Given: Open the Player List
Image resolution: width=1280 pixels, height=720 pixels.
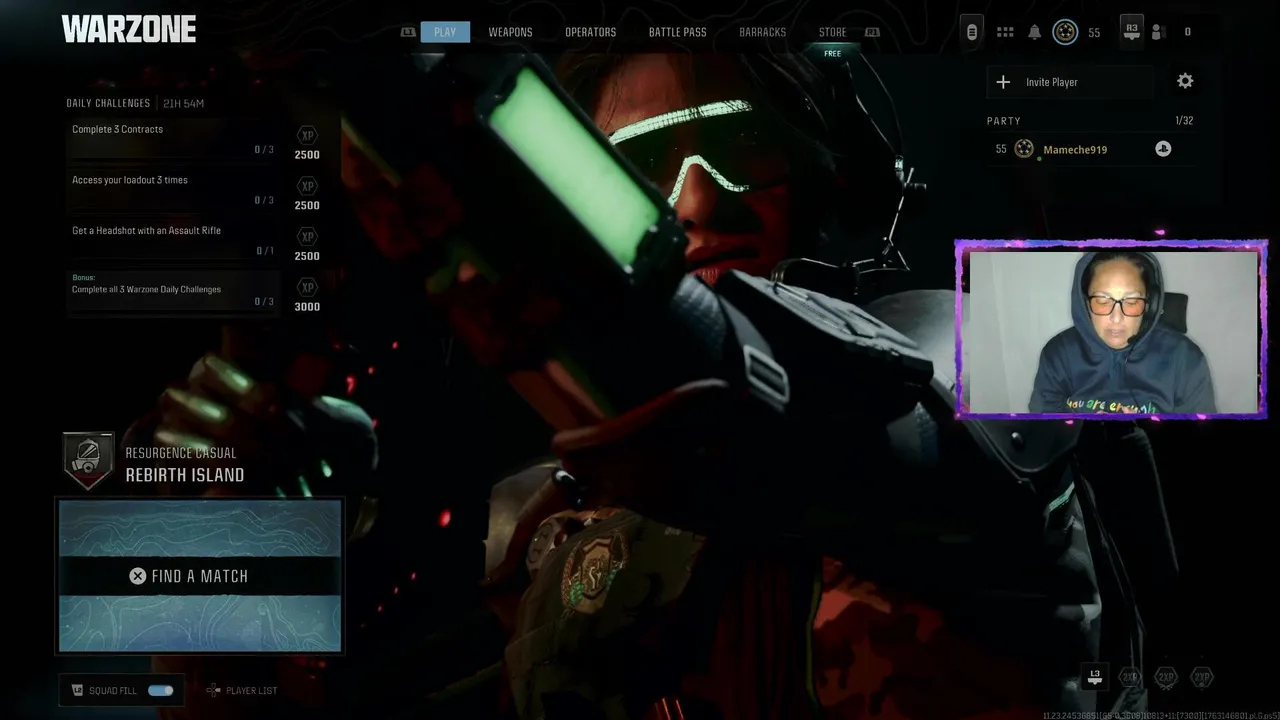Looking at the screenshot, I should 243,690.
